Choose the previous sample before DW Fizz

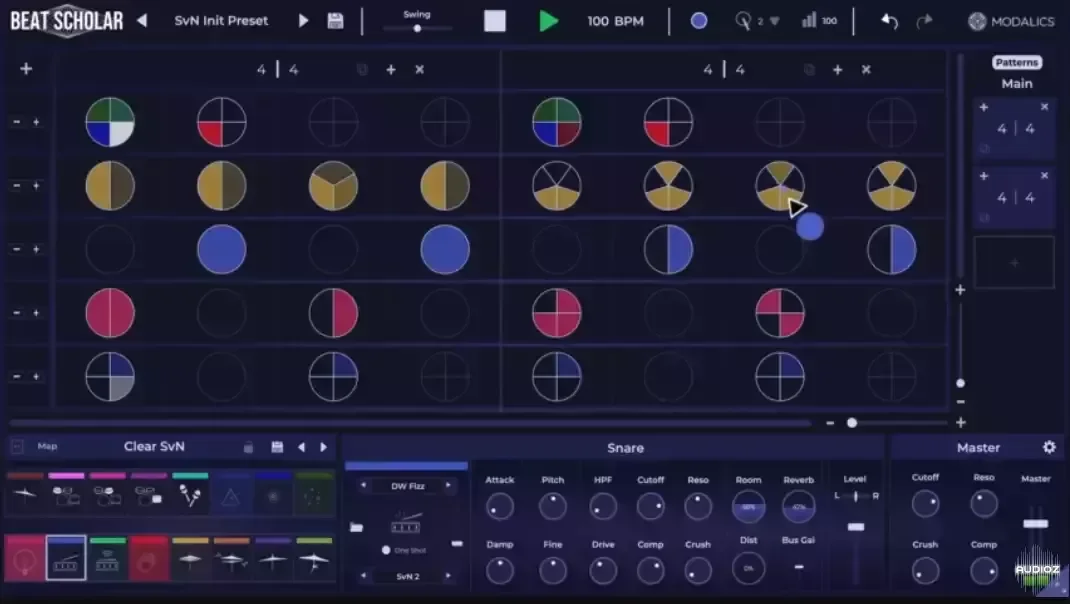363,485
